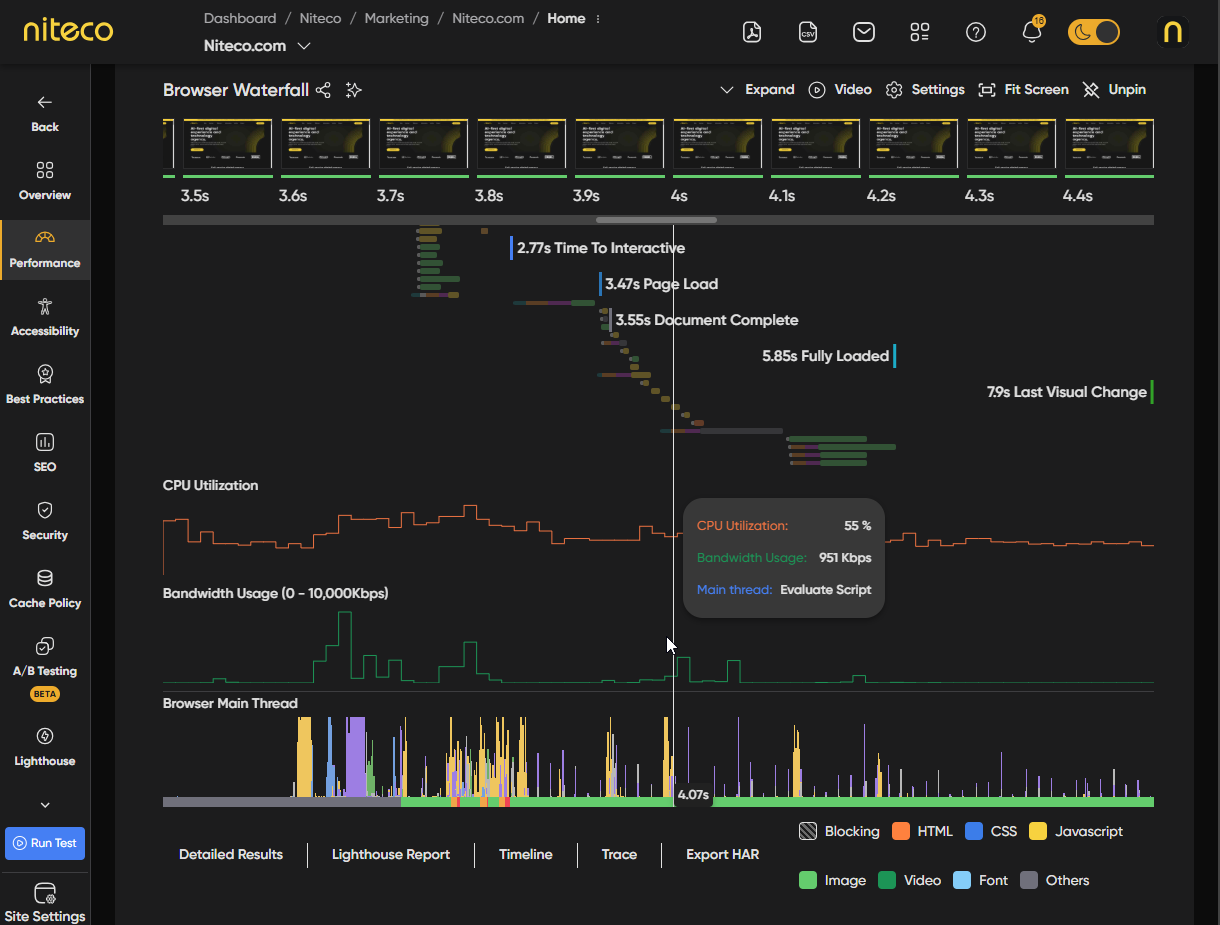Click the filmstrip horizontal scrollbar handle
The width and height of the screenshot is (1220, 925).
pos(656,220)
